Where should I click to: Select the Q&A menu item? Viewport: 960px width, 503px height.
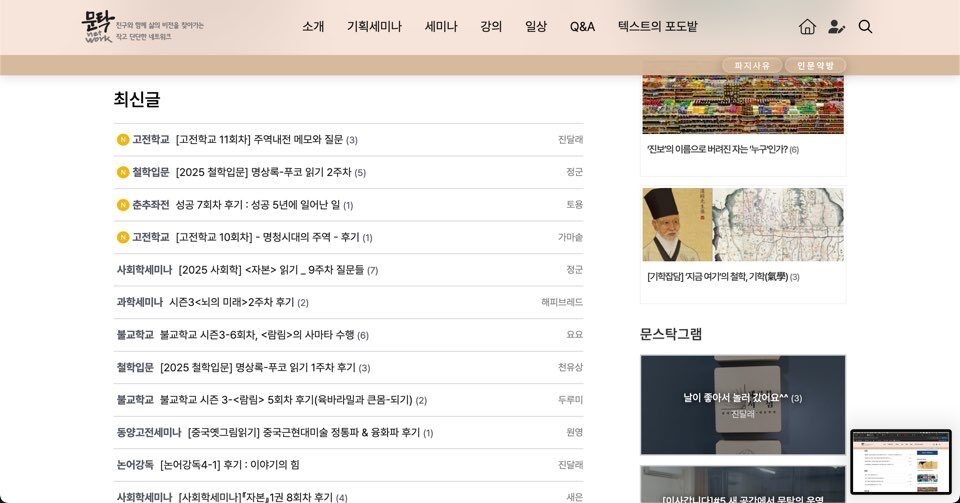pos(582,27)
